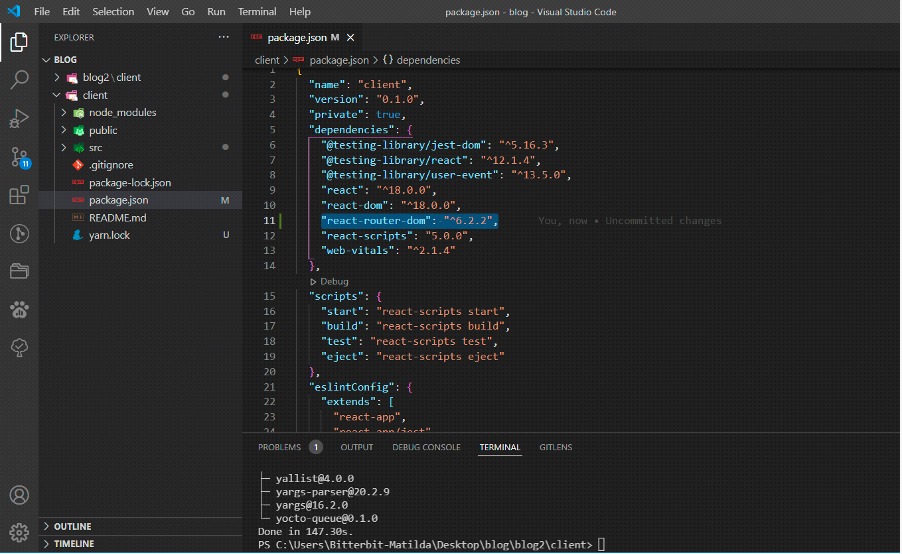Image resolution: width=902 pixels, height=554 pixels.
Task: Click the Explorer more actions ellipsis
Action: pos(223,37)
